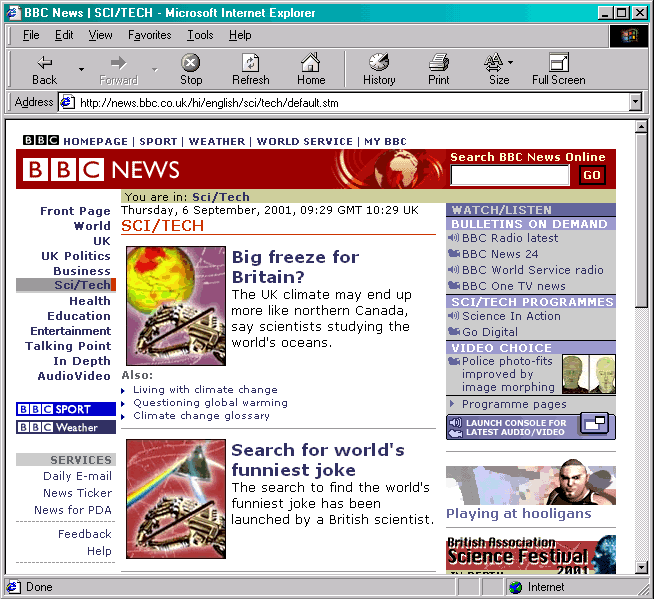Play Go Digital video icon
Screen dimensions: 654x599
(x=453, y=331)
